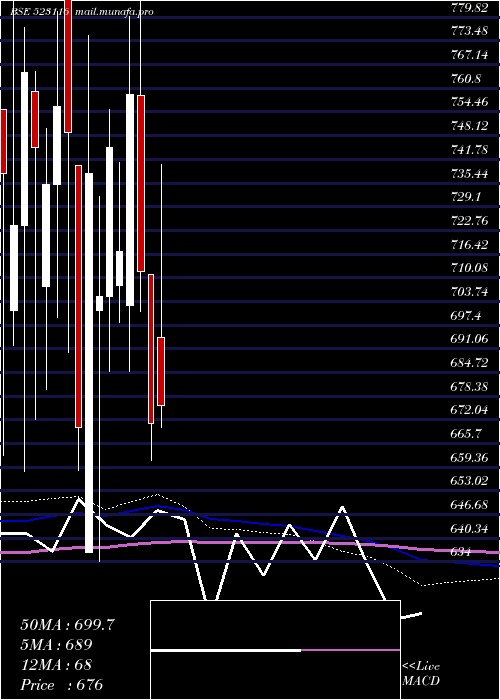
Task: Click the 760.8 price axis label
Action: (466, 79)
